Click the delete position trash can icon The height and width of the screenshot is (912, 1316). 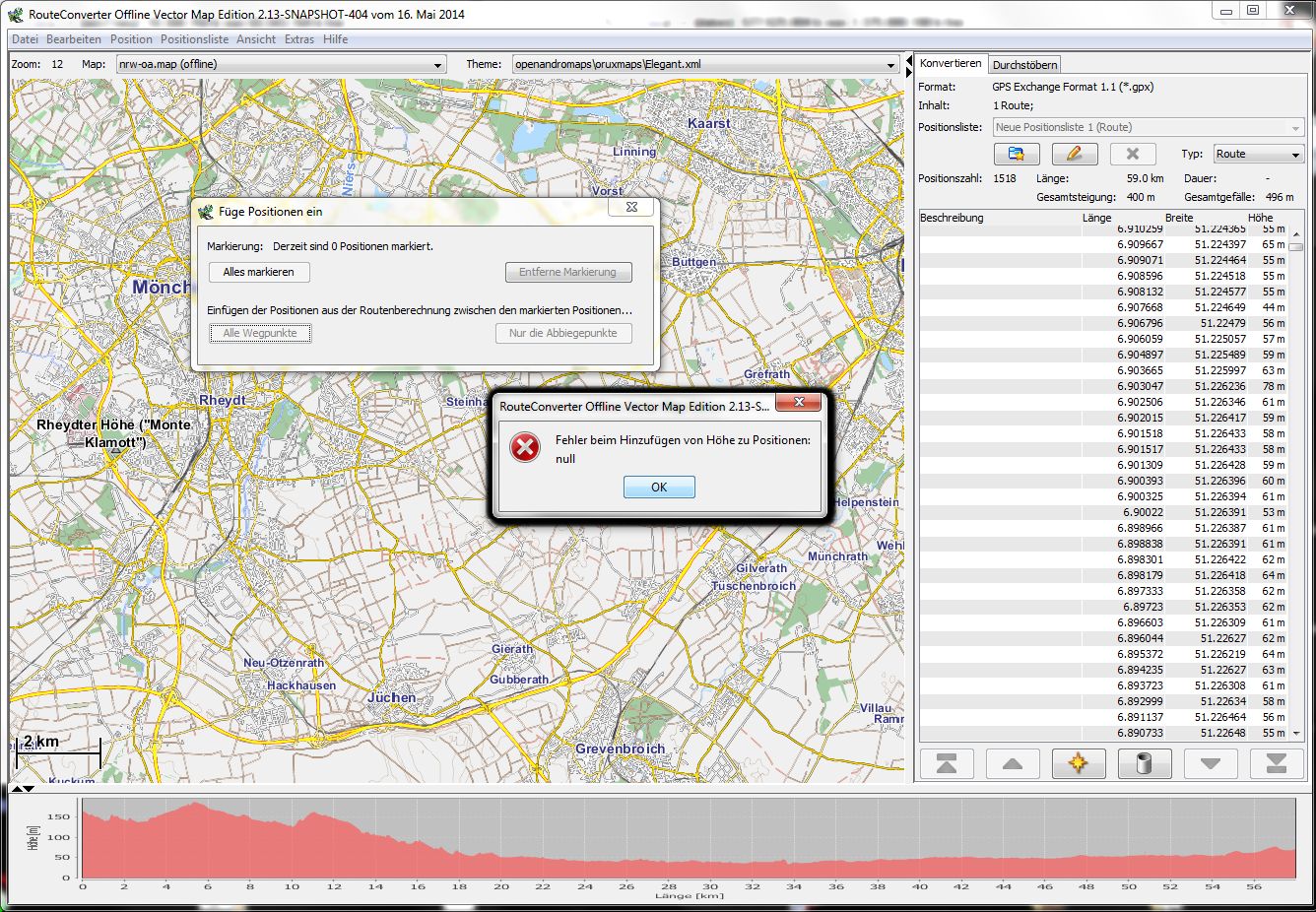[x=1144, y=763]
